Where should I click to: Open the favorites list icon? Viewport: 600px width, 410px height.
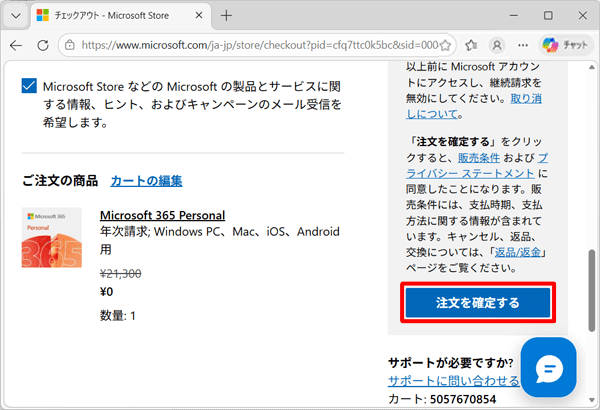click(471, 45)
